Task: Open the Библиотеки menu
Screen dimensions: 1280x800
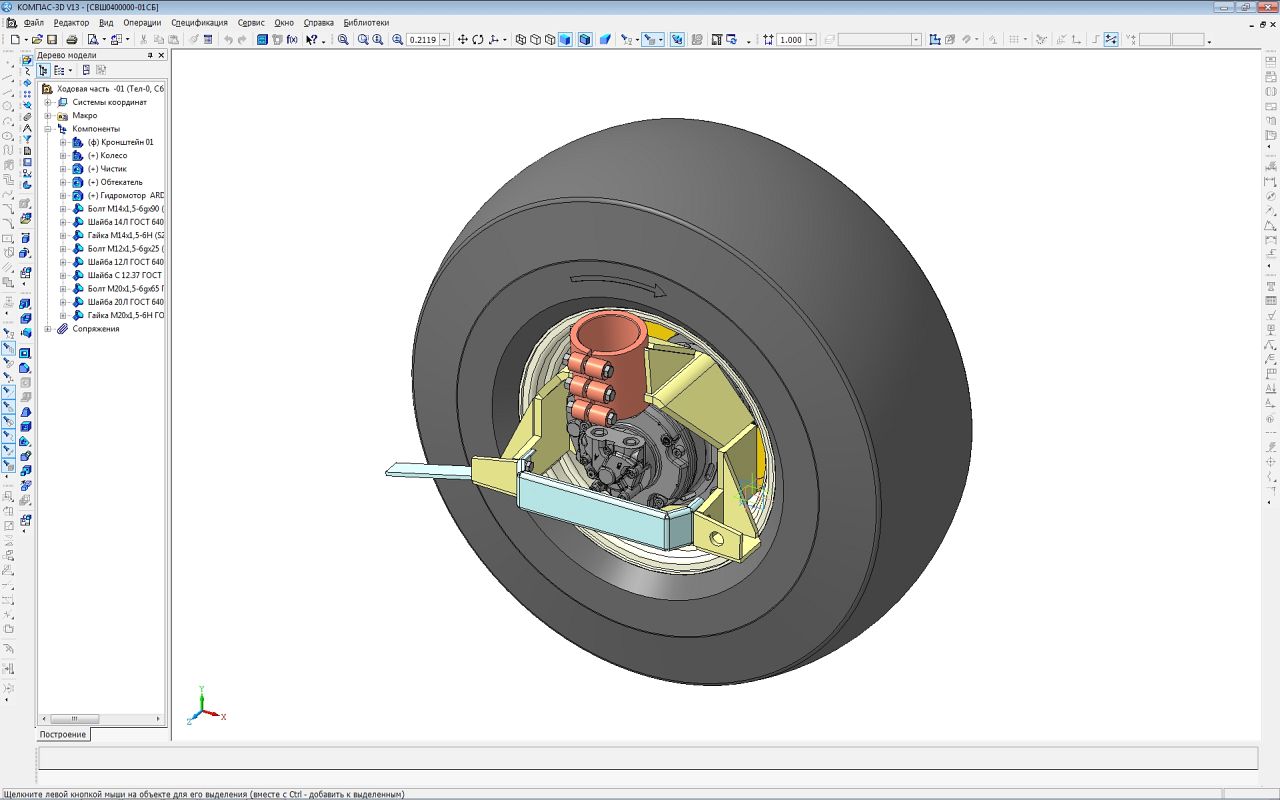Action: (366, 22)
